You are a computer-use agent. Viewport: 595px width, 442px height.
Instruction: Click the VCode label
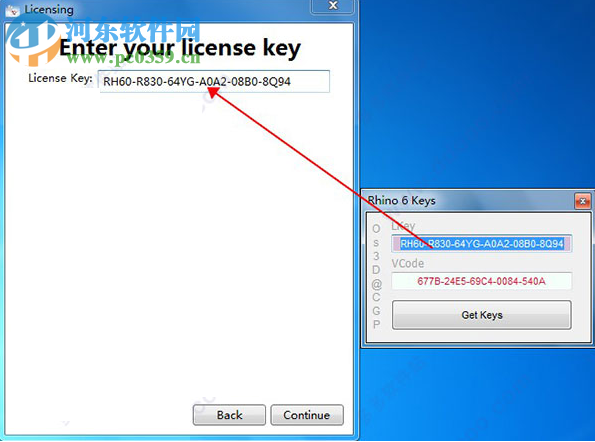point(408,263)
